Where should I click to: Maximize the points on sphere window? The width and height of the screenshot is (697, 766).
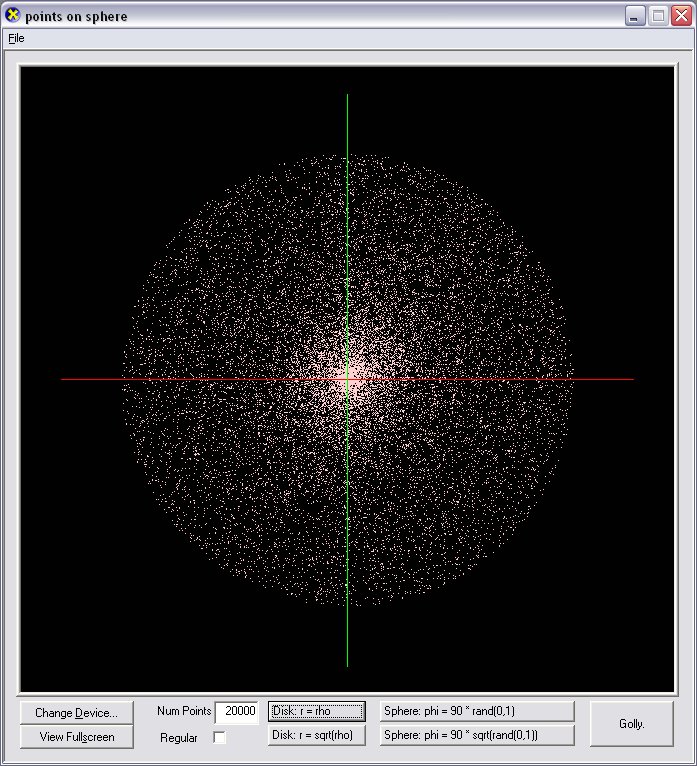tap(658, 16)
